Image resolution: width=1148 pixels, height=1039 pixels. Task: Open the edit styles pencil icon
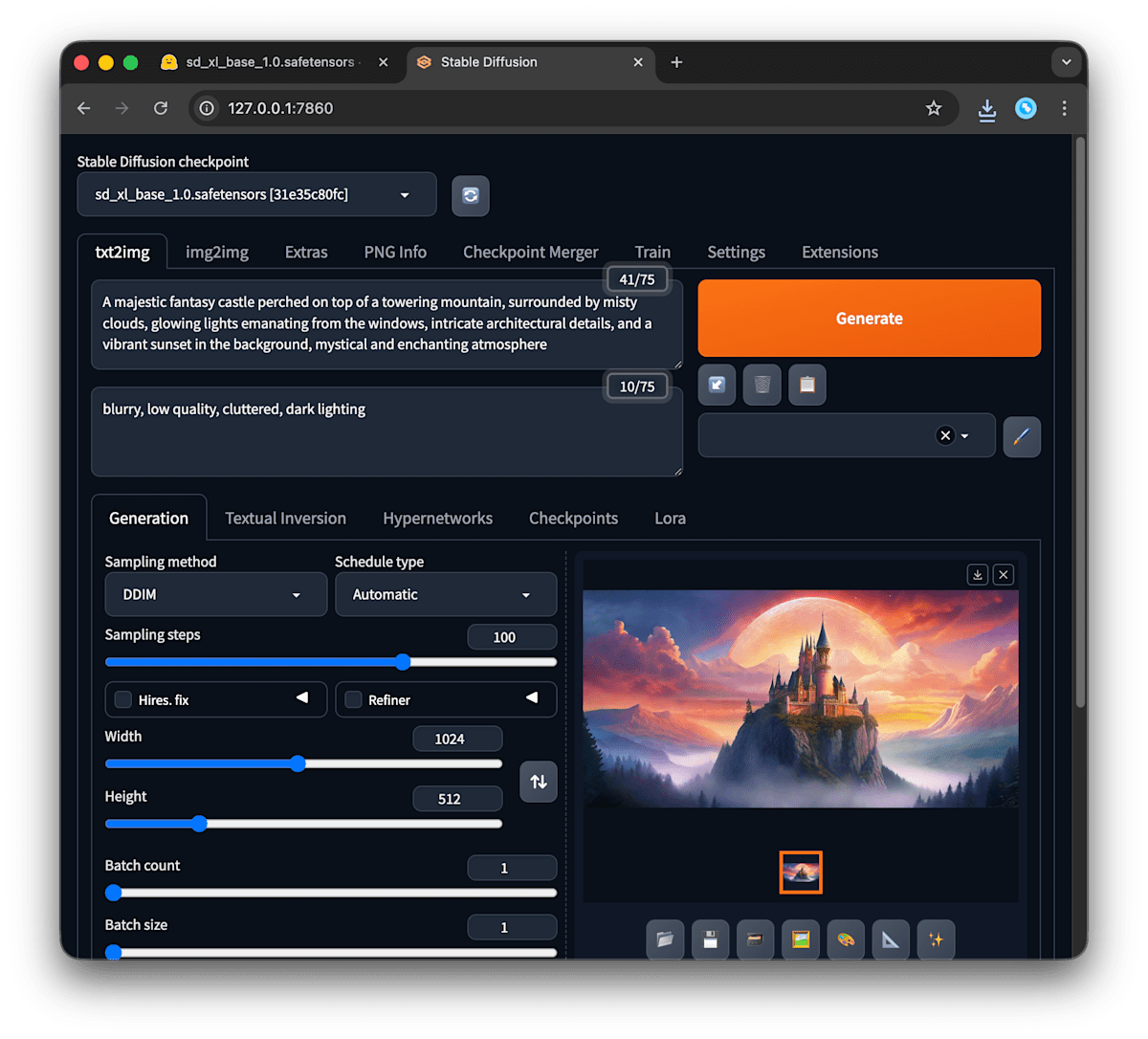pos(1022,436)
